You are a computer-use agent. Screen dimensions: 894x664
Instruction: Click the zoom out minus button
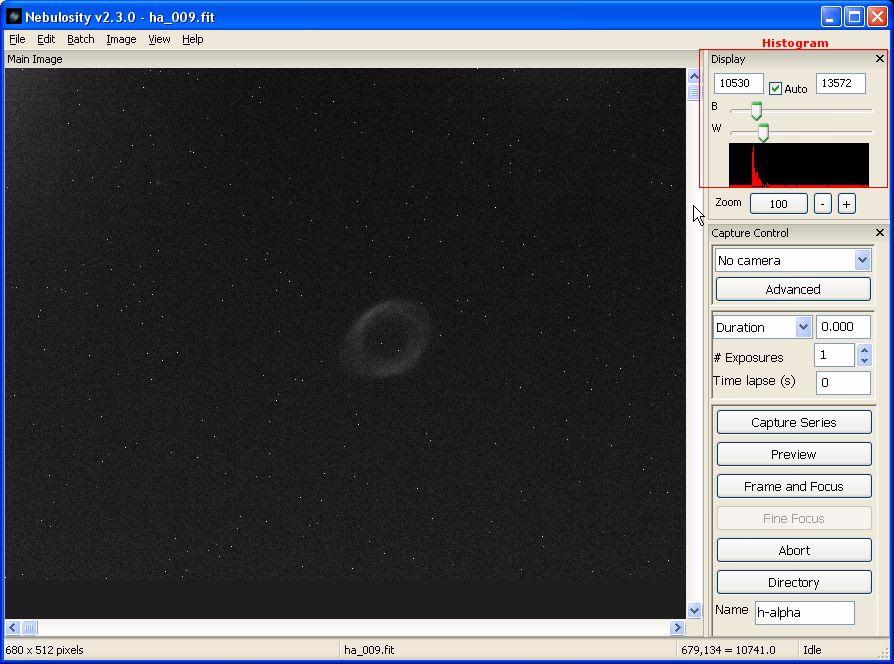pyautogui.click(x=822, y=203)
